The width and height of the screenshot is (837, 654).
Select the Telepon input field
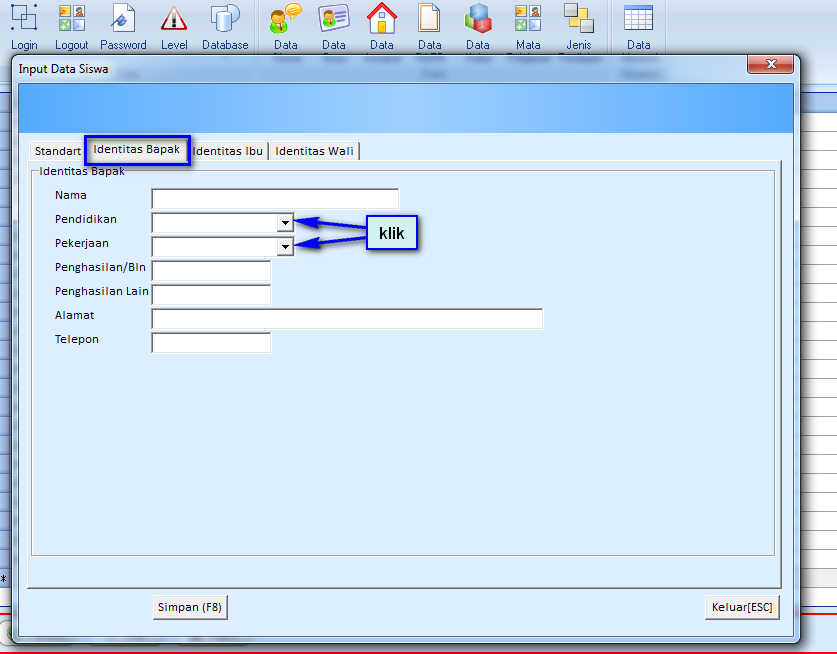pos(211,343)
